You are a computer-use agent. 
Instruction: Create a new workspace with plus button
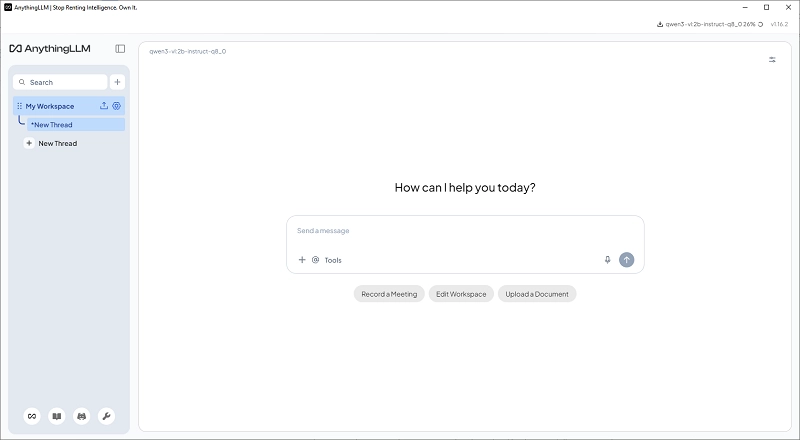tap(117, 82)
